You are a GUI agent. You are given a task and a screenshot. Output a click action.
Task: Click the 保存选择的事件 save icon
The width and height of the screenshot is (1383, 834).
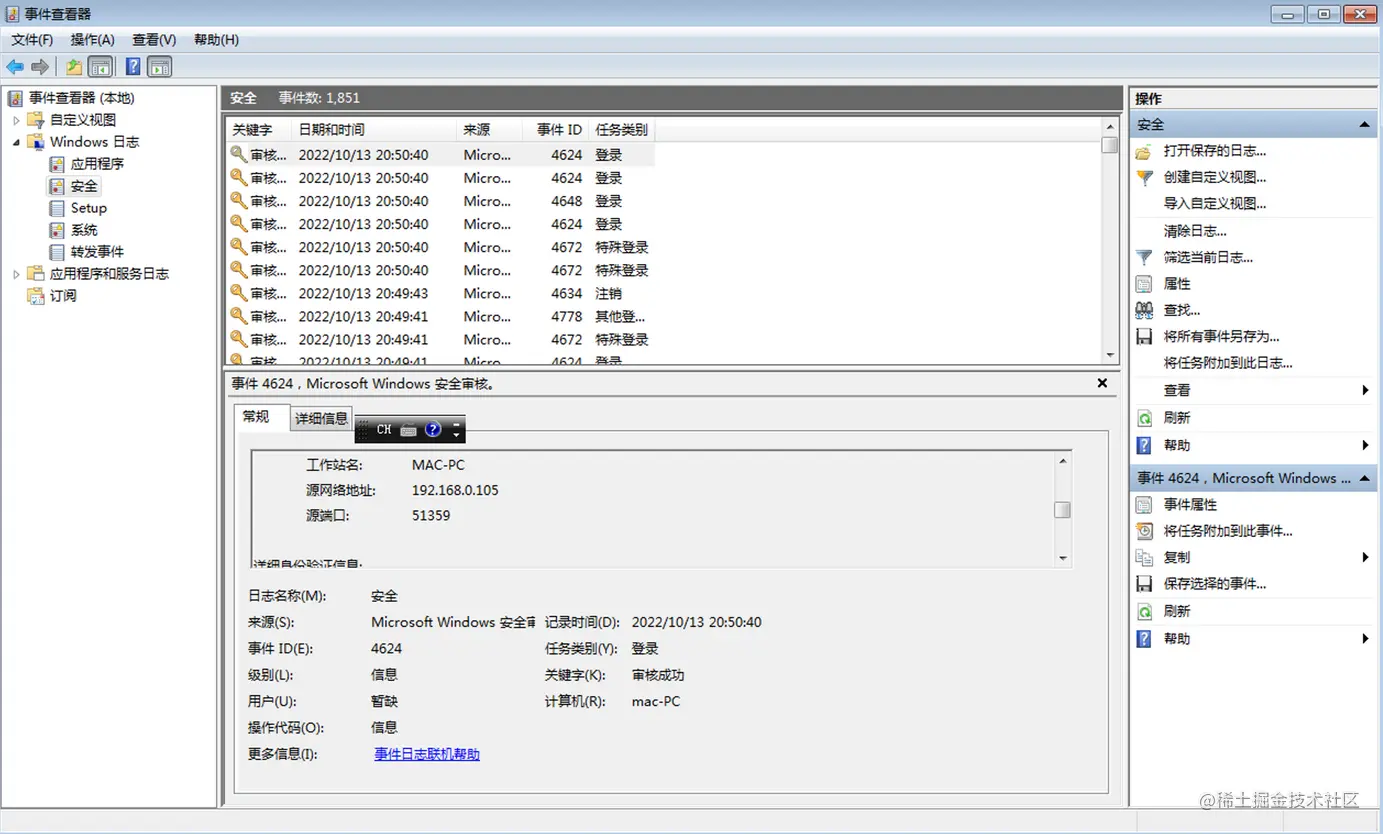[1144, 584]
